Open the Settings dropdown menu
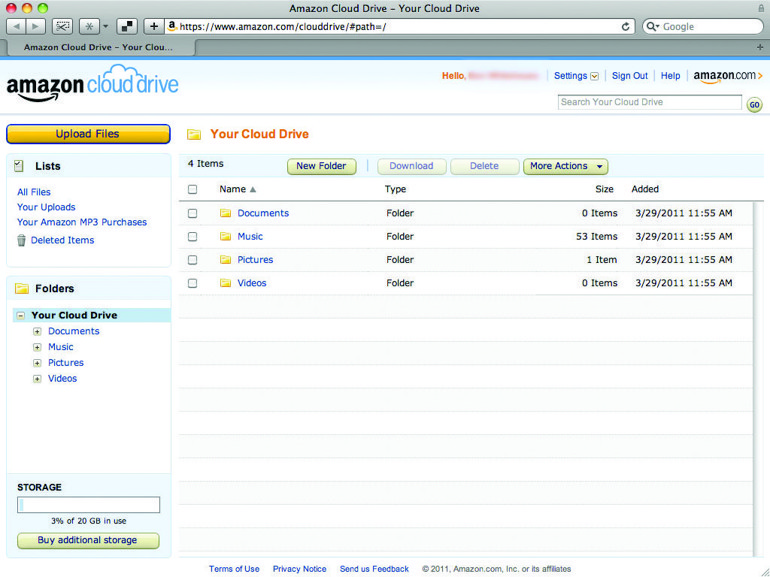This screenshot has height=577, width=770. coord(576,76)
